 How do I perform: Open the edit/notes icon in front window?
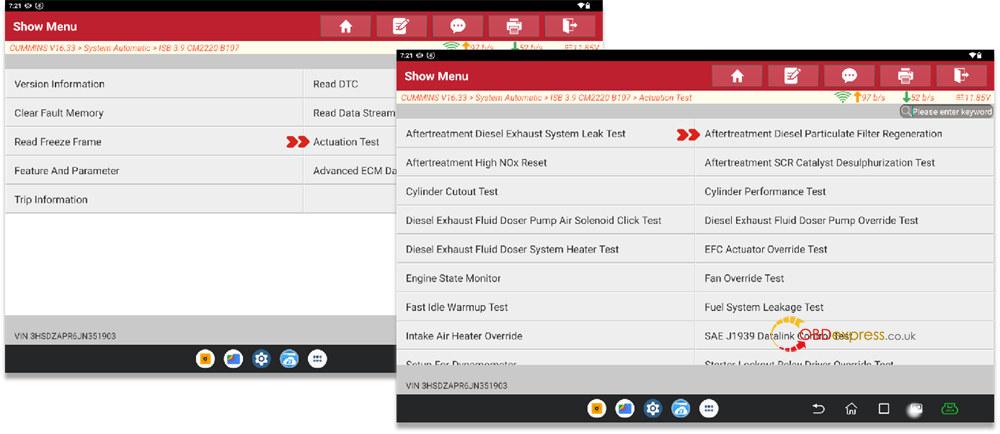(x=793, y=76)
